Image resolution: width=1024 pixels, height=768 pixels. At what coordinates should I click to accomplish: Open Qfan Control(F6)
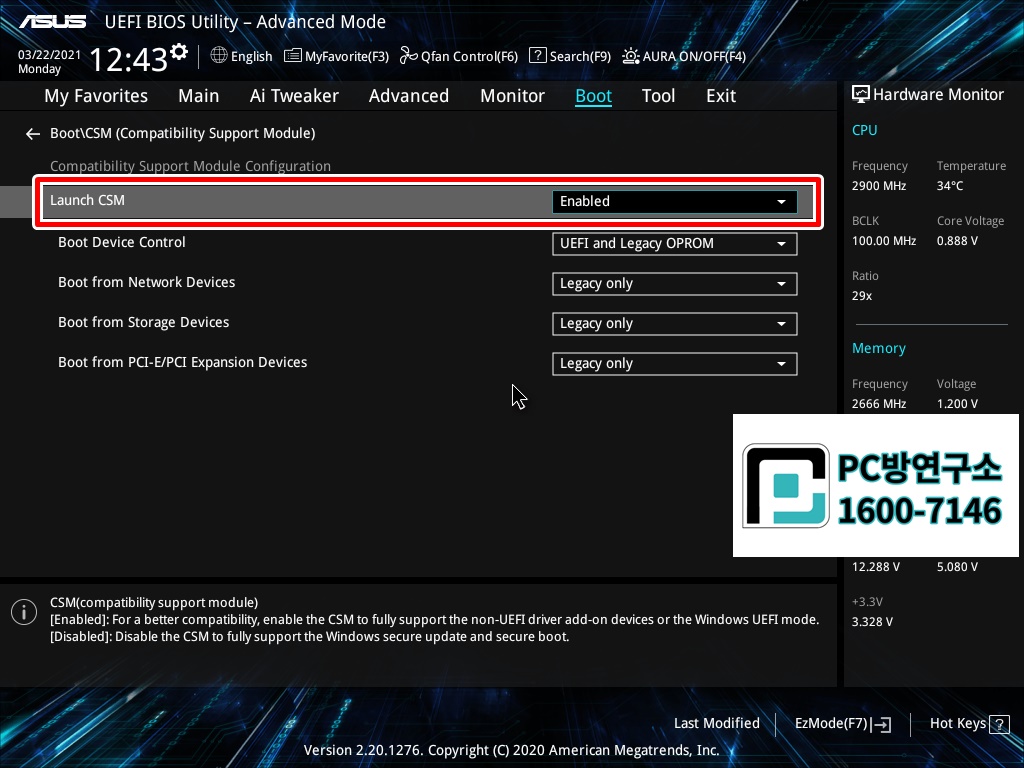458,56
